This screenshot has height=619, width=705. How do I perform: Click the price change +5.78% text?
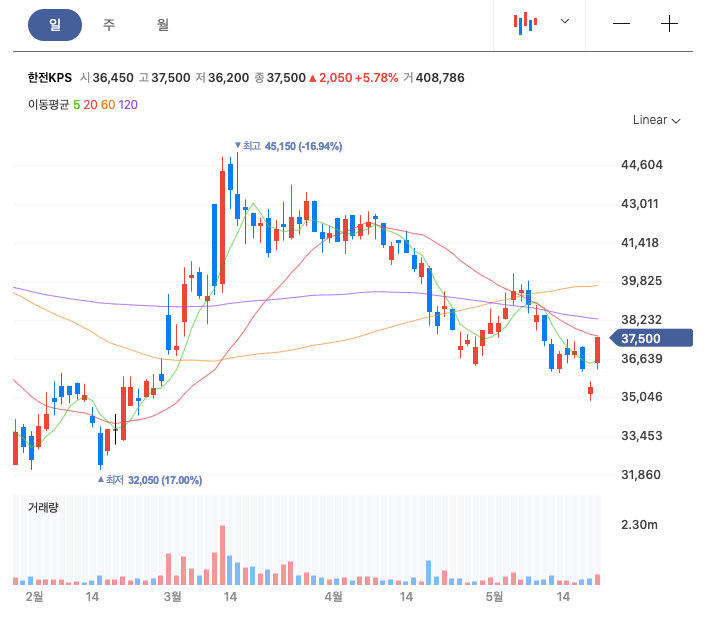tap(377, 78)
